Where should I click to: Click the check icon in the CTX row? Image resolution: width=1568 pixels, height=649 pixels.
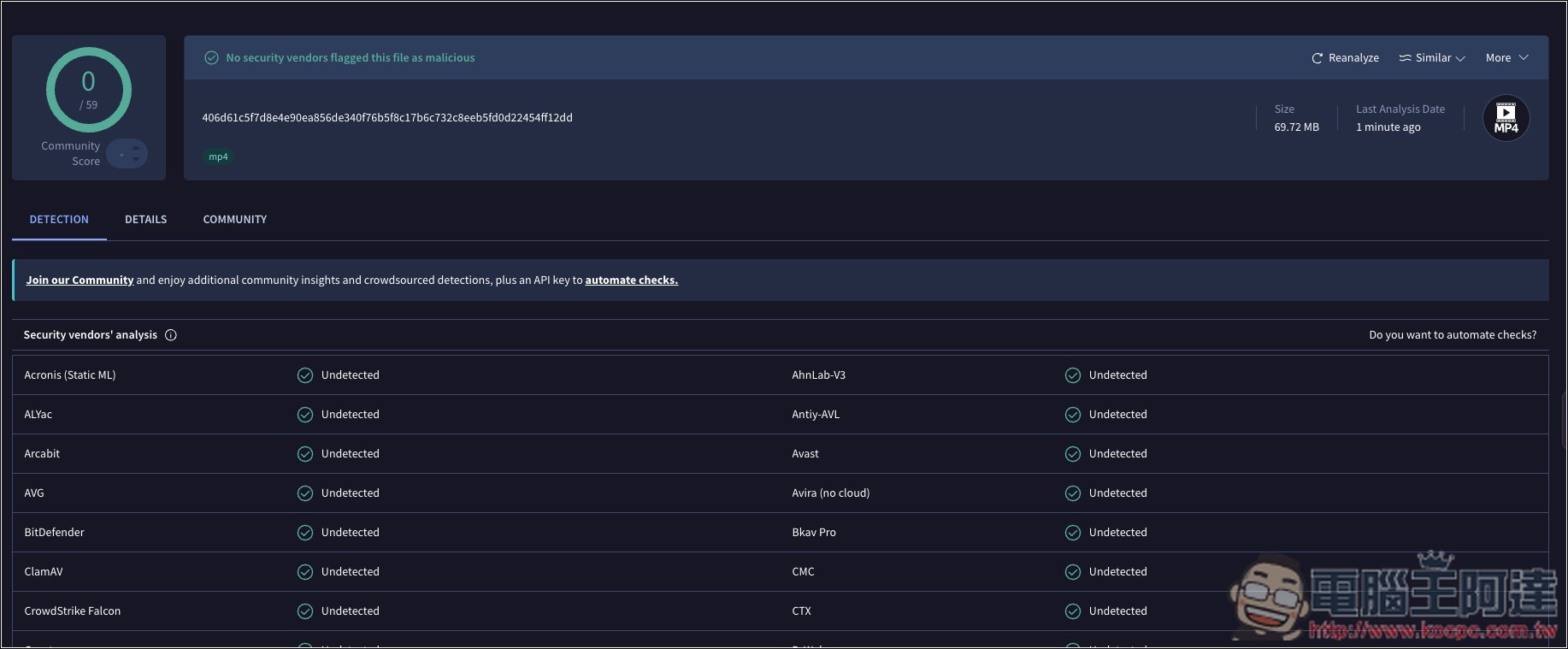click(1073, 611)
